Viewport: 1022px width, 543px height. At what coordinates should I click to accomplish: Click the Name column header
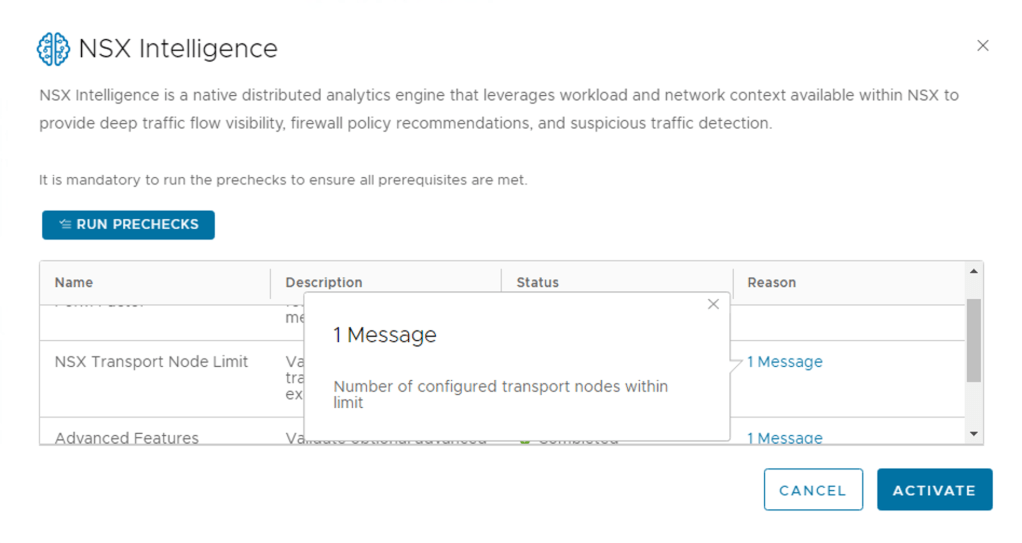74,283
